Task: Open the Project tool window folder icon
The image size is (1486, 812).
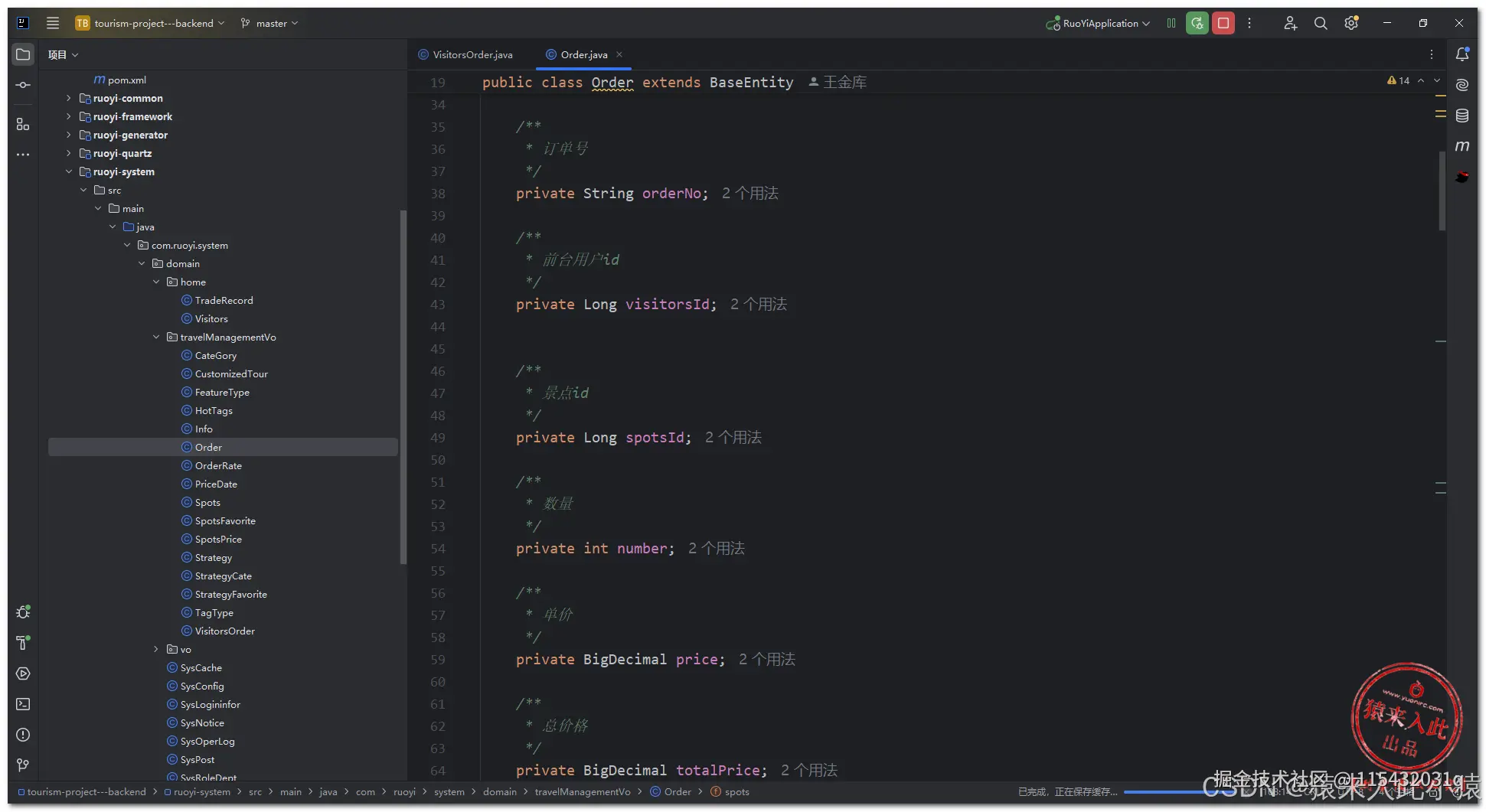Action: [x=23, y=54]
